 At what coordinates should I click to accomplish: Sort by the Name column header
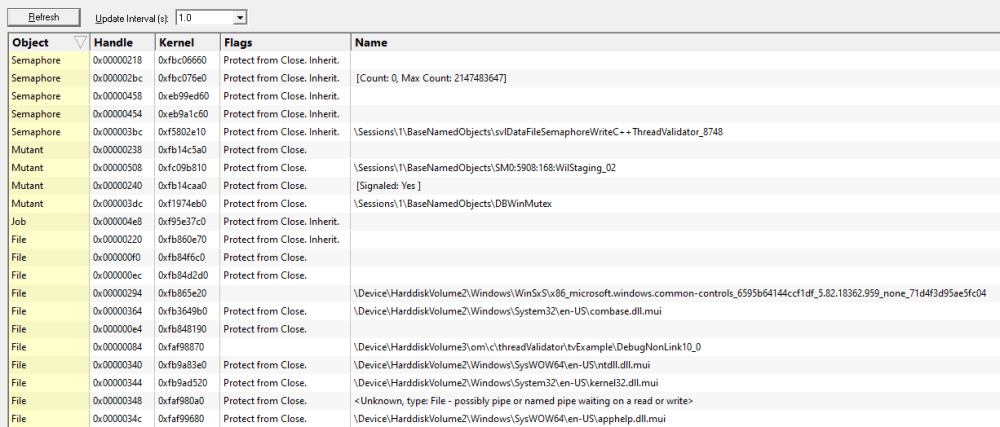[x=675, y=43]
